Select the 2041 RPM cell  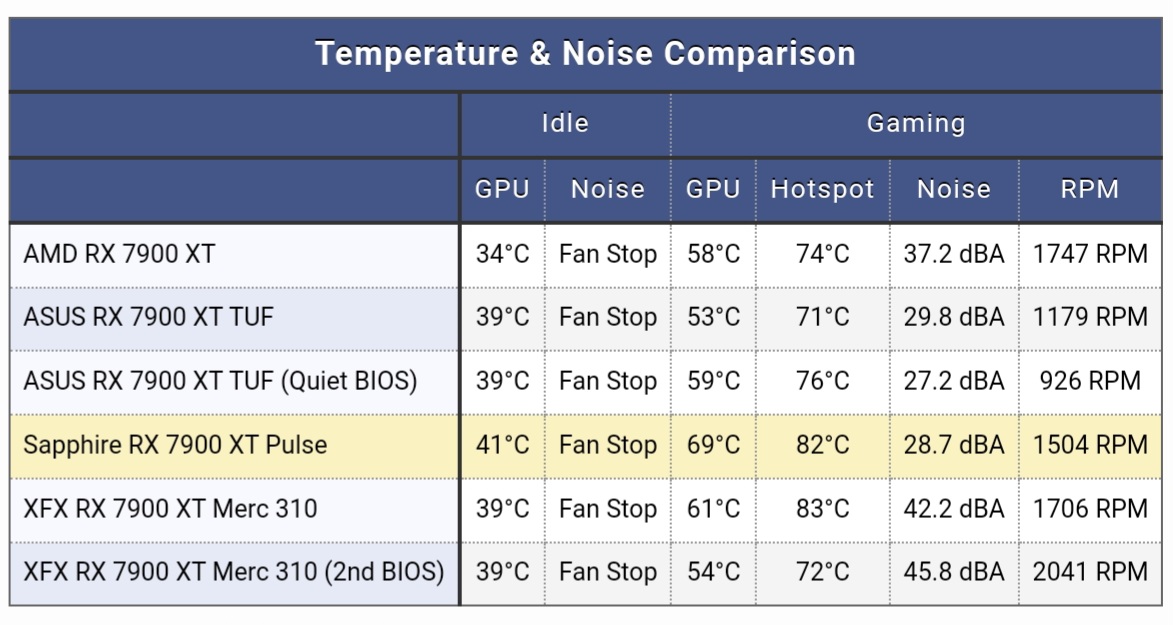pyautogui.click(x=1089, y=572)
